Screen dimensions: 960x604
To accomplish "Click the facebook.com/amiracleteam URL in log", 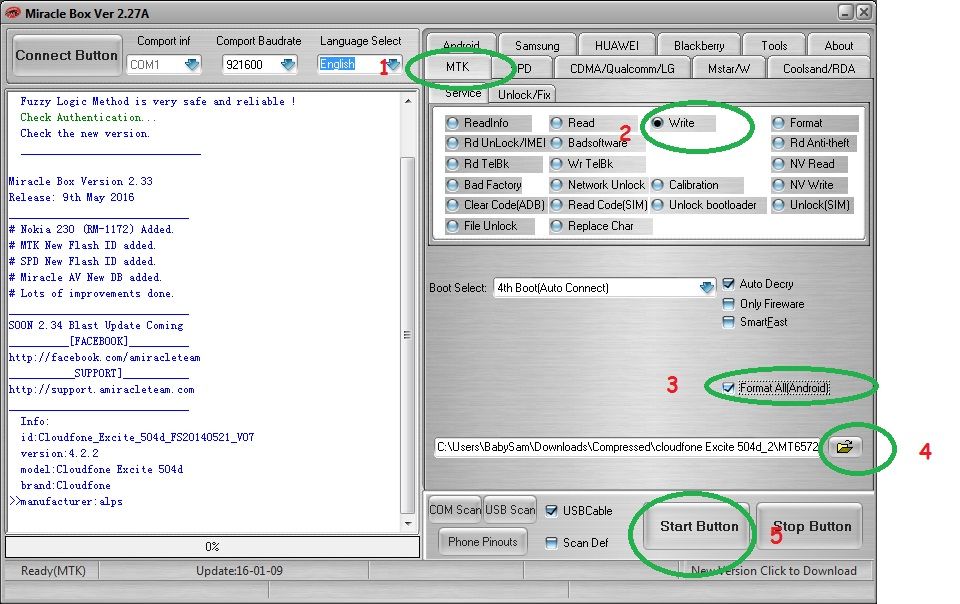I will pyautogui.click(x=104, y=357).
